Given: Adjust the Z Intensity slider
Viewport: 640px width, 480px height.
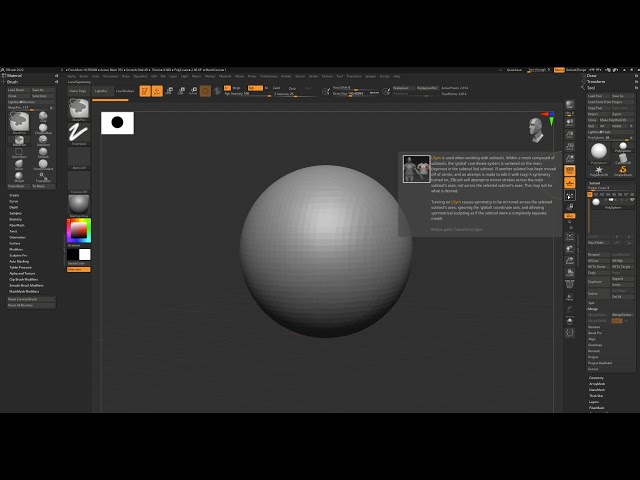Looking at the screenshot, I should pos(294,94).
